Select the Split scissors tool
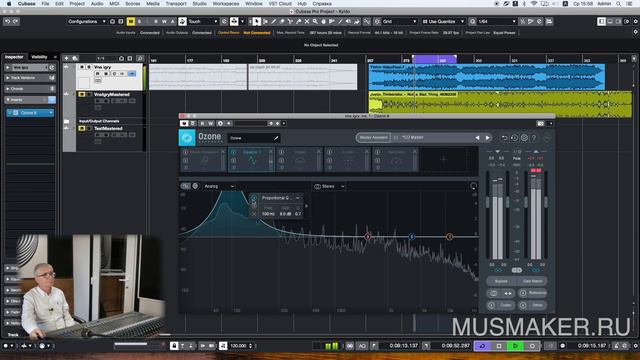 click(x=290, y=21)
